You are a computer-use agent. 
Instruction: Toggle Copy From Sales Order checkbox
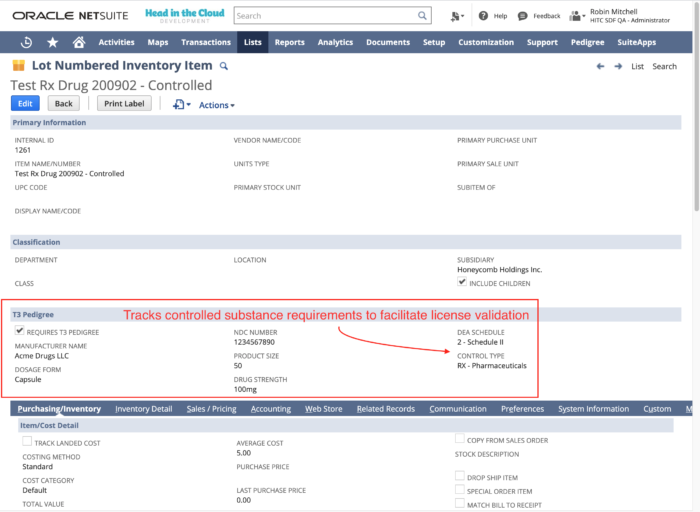(x=460, y=438)
